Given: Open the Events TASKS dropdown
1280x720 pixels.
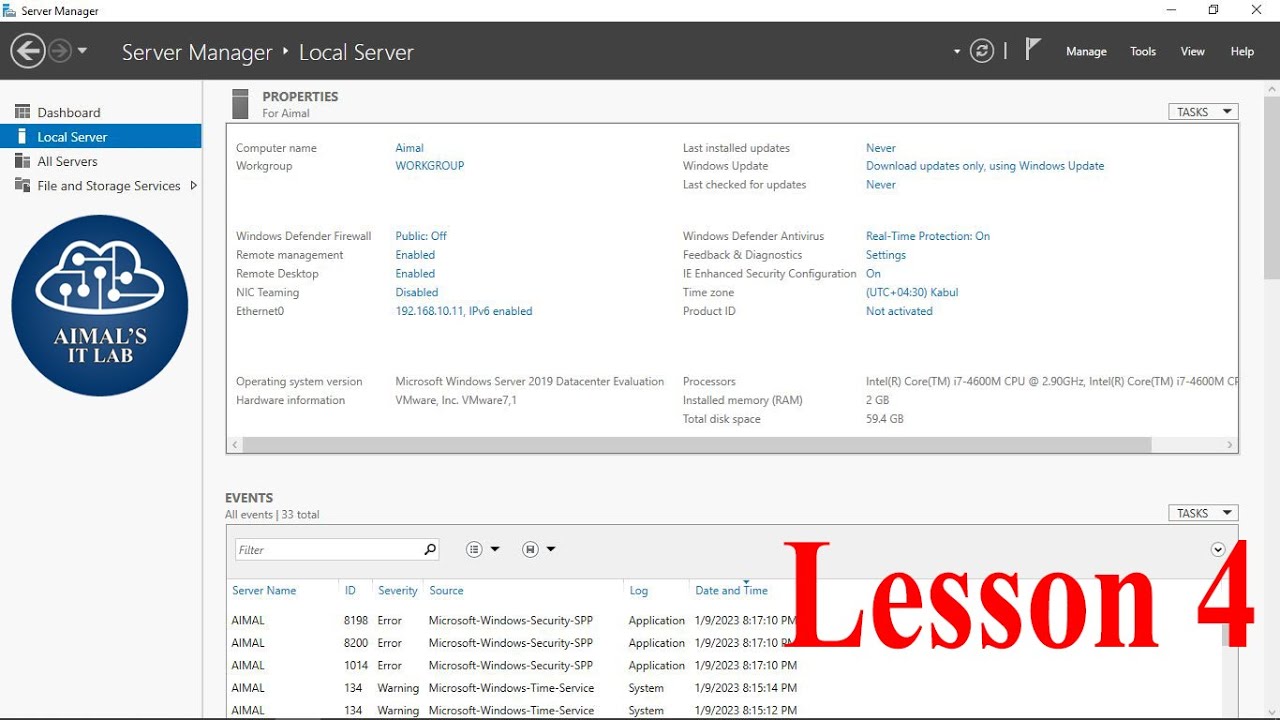Looking at the screenshot, I should point(1204,513).
